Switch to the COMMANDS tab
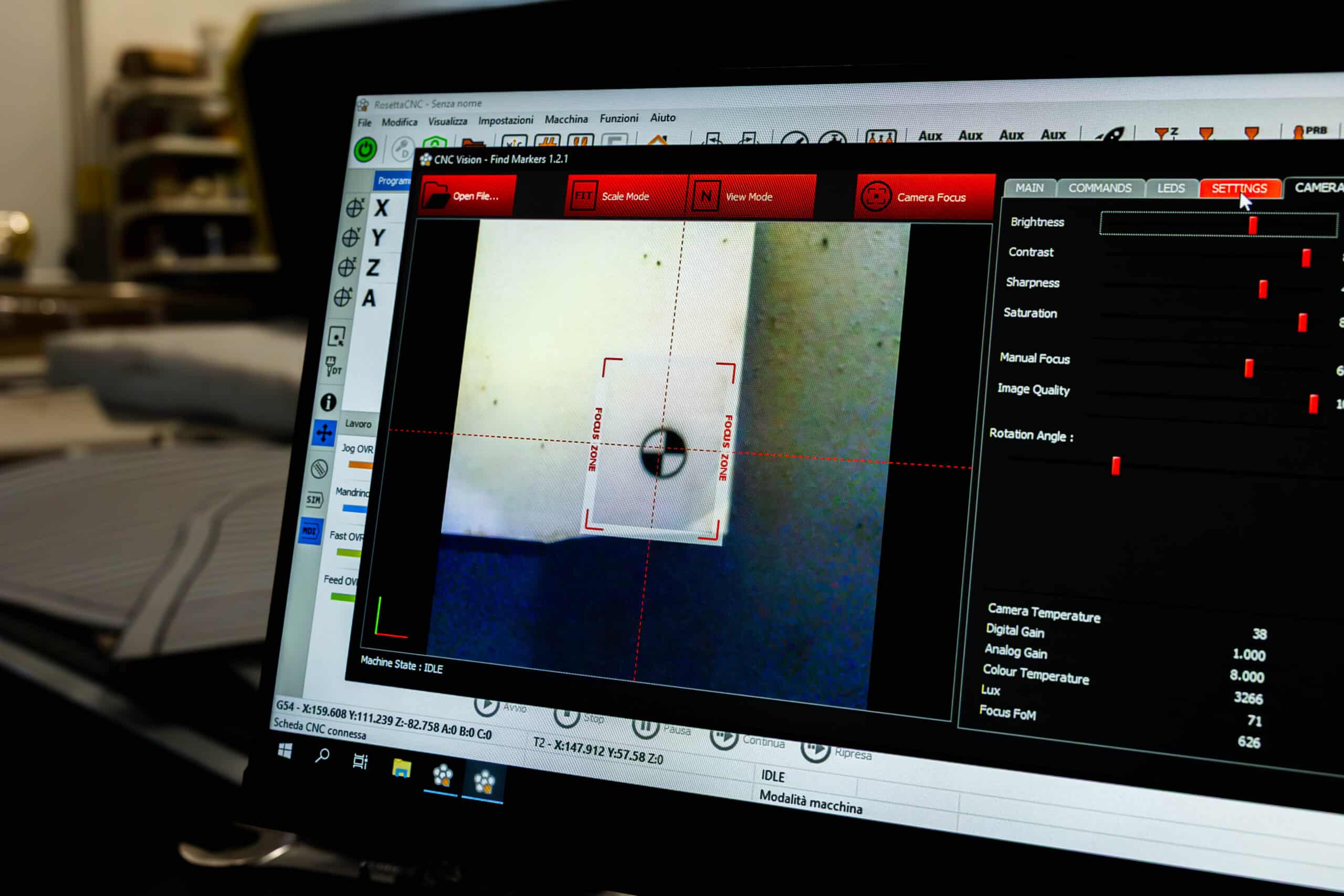Screen dimensions: 1344x896 [1099, 188]
